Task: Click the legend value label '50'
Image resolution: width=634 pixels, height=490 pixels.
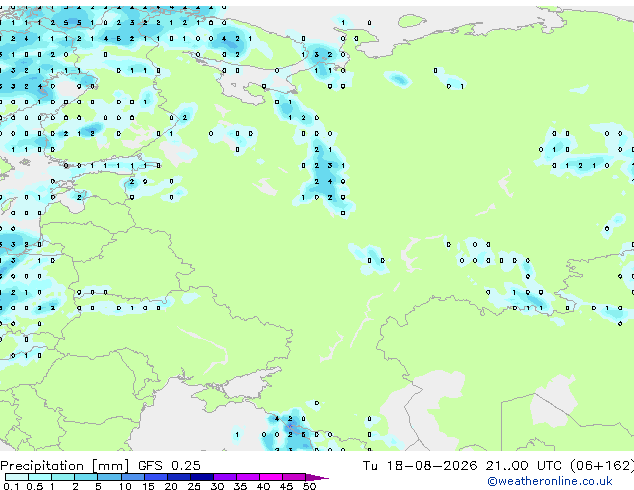Action: click(x=309, y=486)
